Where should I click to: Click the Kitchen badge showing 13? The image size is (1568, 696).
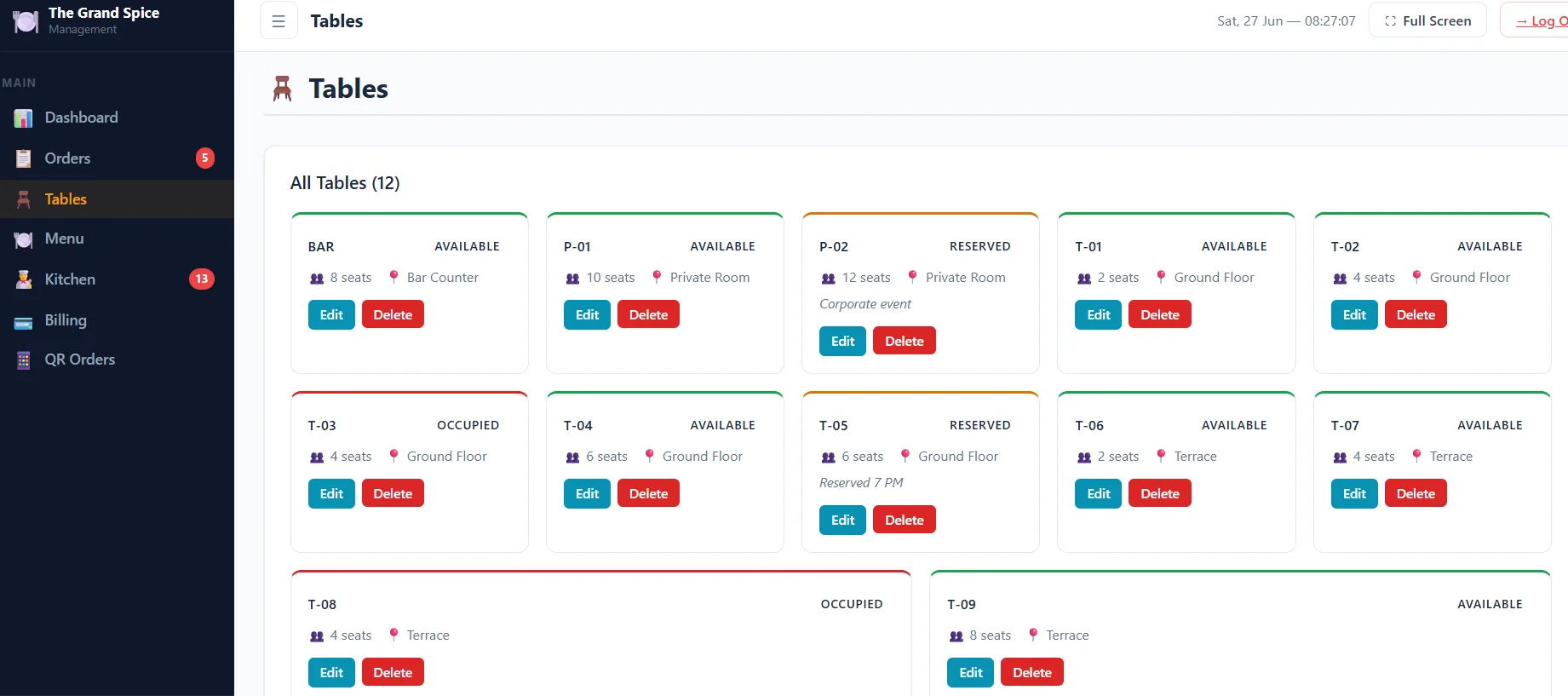coord(202,279)
